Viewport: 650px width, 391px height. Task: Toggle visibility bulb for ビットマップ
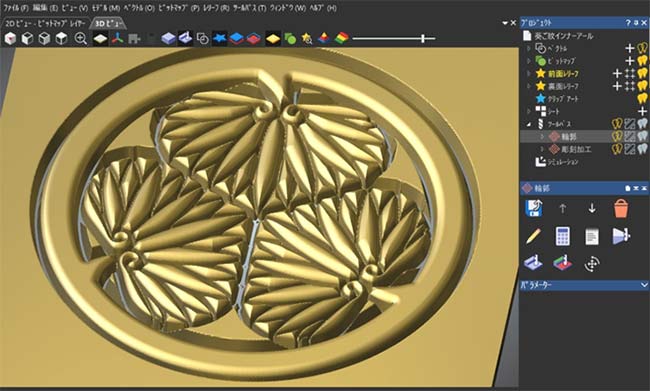point(642,61)
